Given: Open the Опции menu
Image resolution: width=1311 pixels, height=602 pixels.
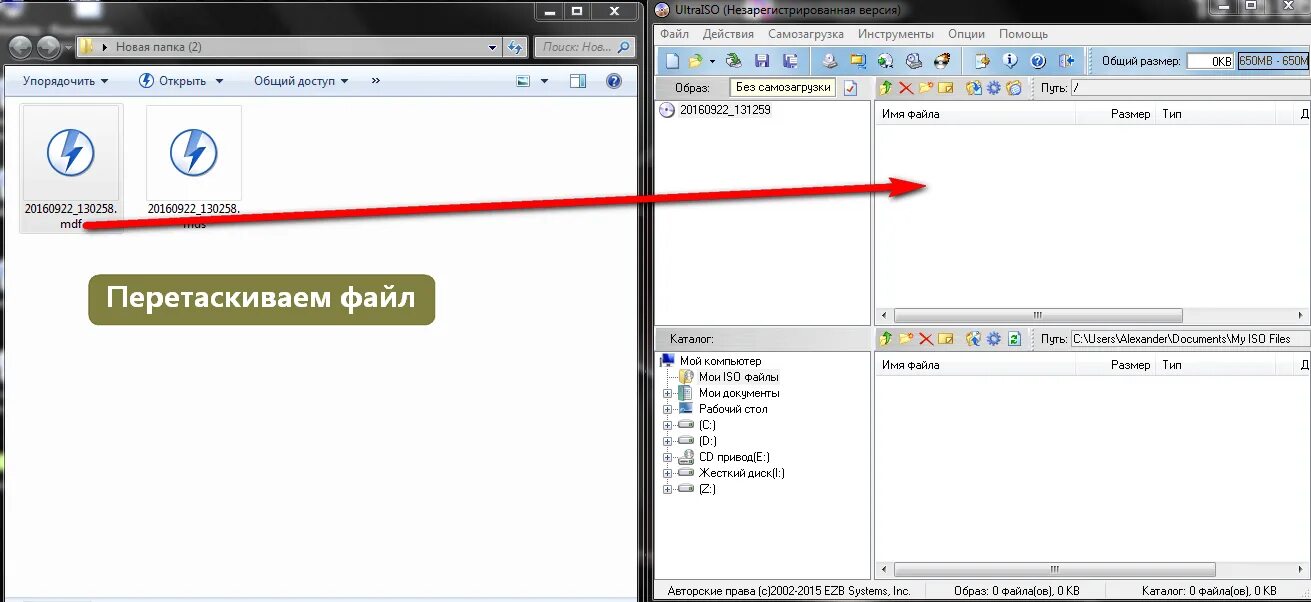Looking at the screenshot, I should pos(967,34).
